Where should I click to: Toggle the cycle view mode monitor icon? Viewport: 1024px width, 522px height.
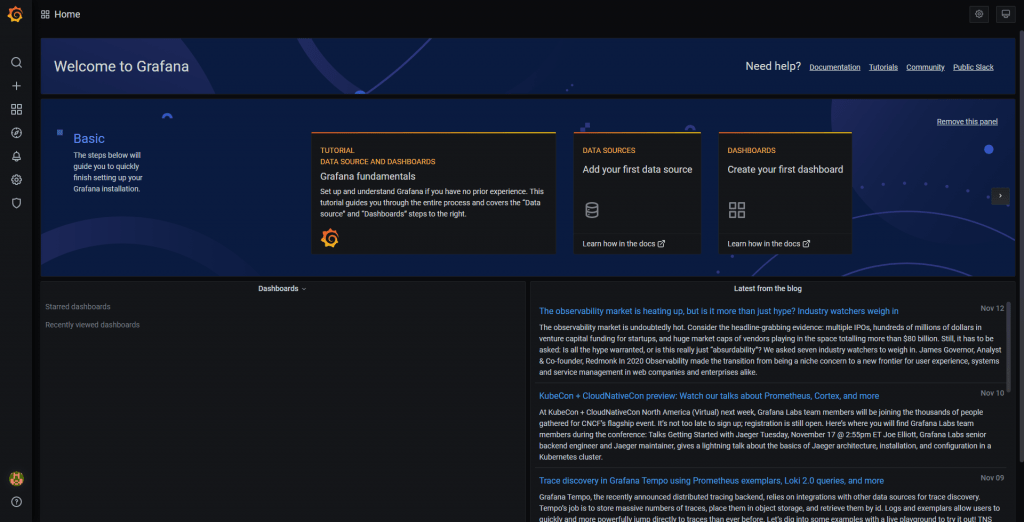(x=1006, y=14)
